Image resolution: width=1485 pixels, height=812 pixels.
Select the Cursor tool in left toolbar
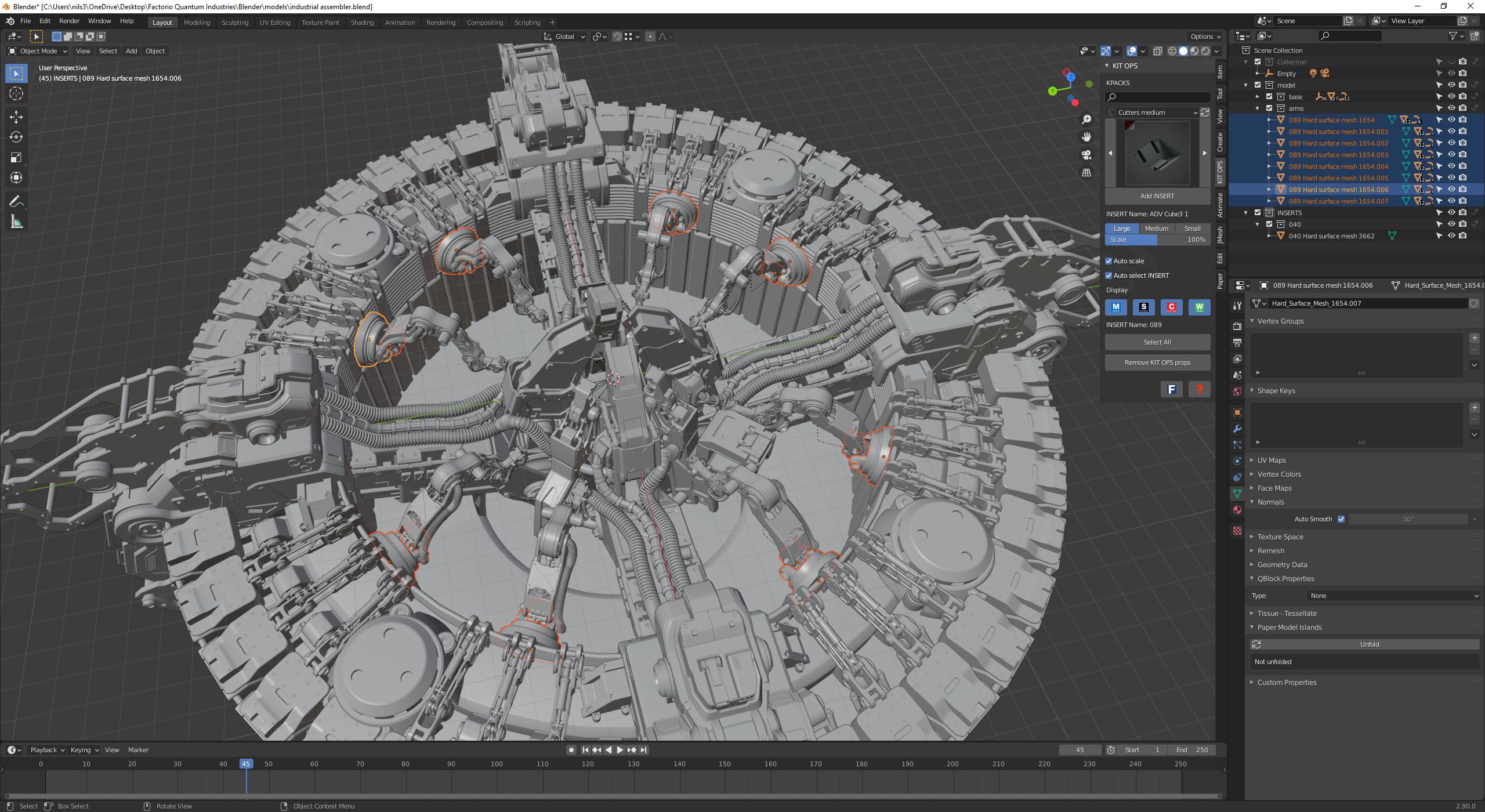(x=16, y=93)
